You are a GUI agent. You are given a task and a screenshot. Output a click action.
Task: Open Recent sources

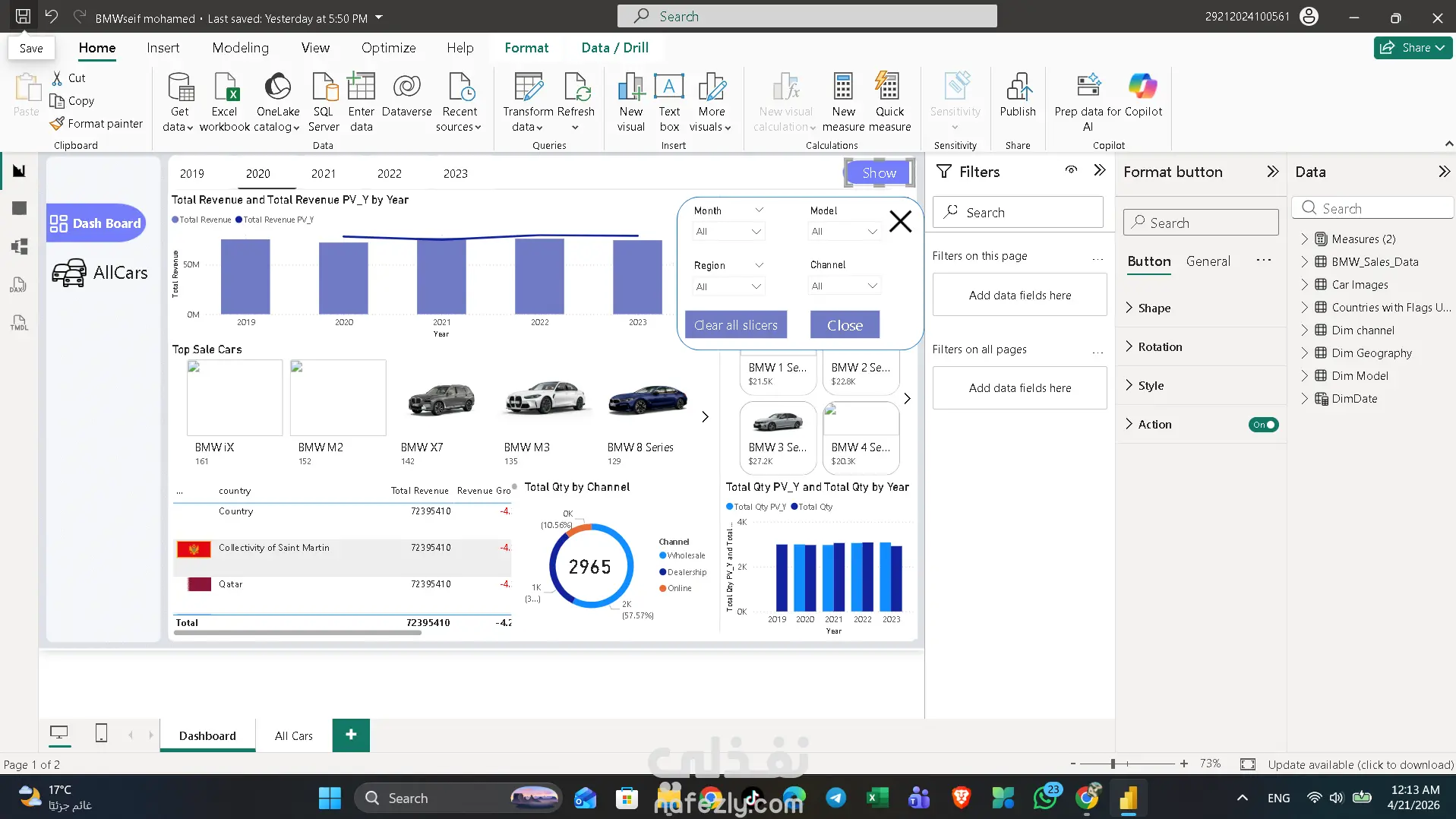pos(460,102)
